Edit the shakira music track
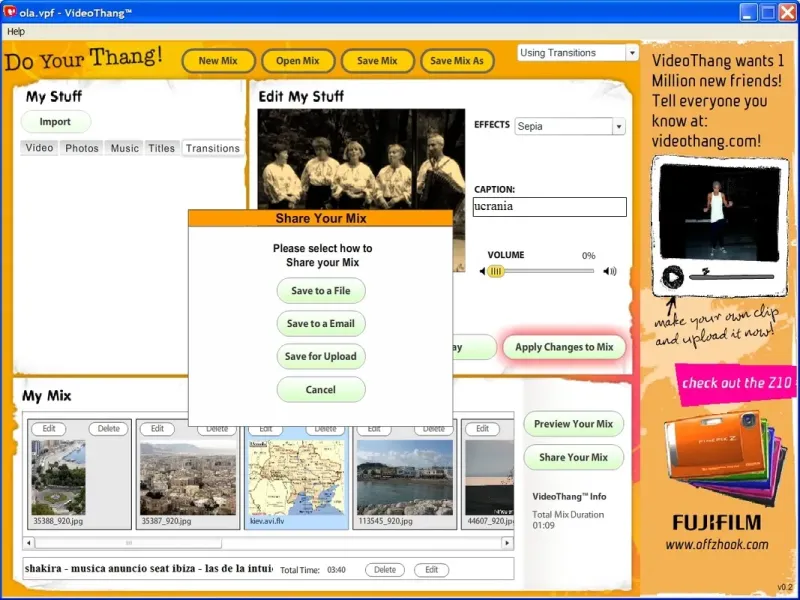 click(x=432, y=570)
